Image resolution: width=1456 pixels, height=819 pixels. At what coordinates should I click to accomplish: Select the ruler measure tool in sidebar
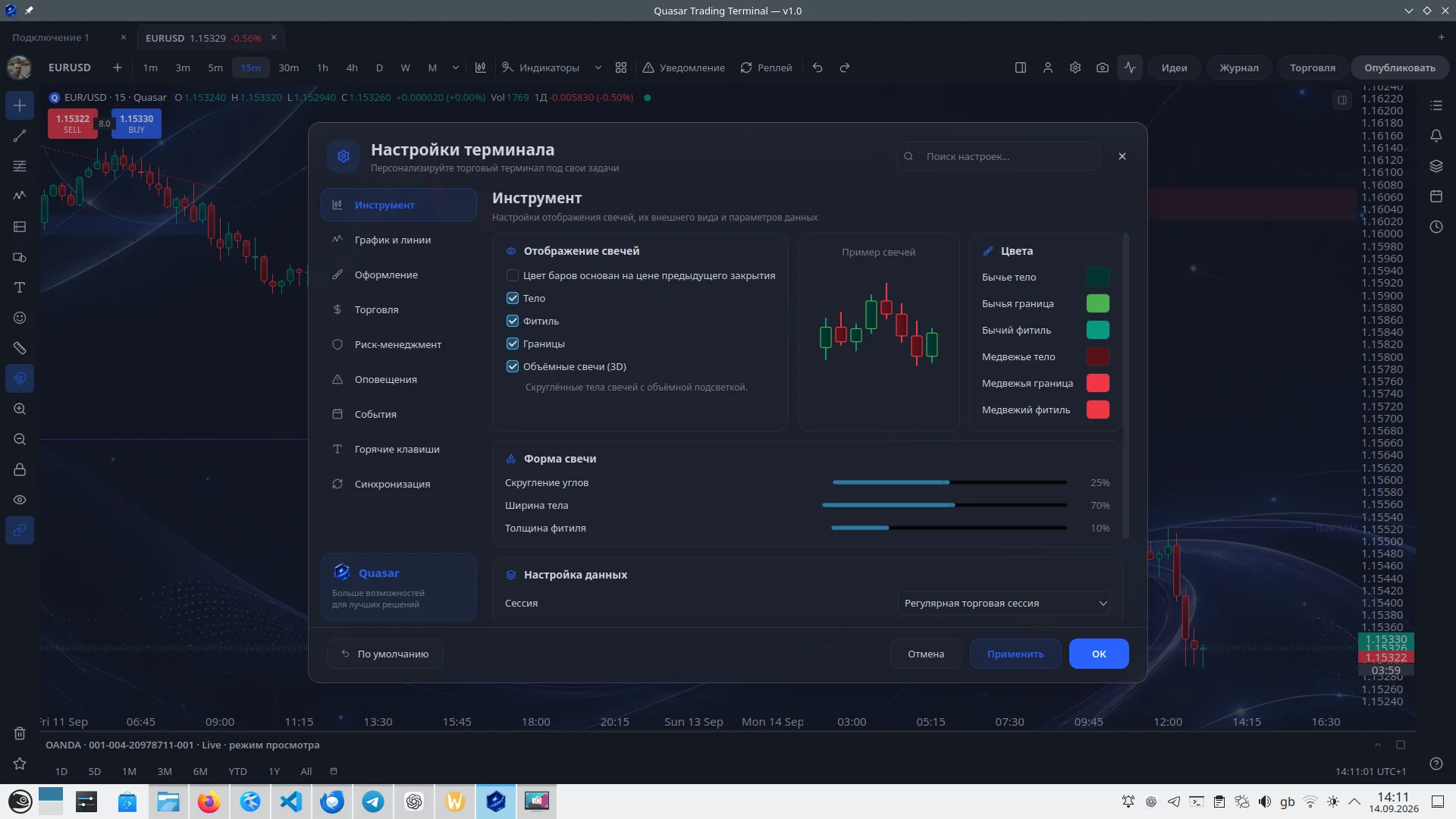point(20,348)
